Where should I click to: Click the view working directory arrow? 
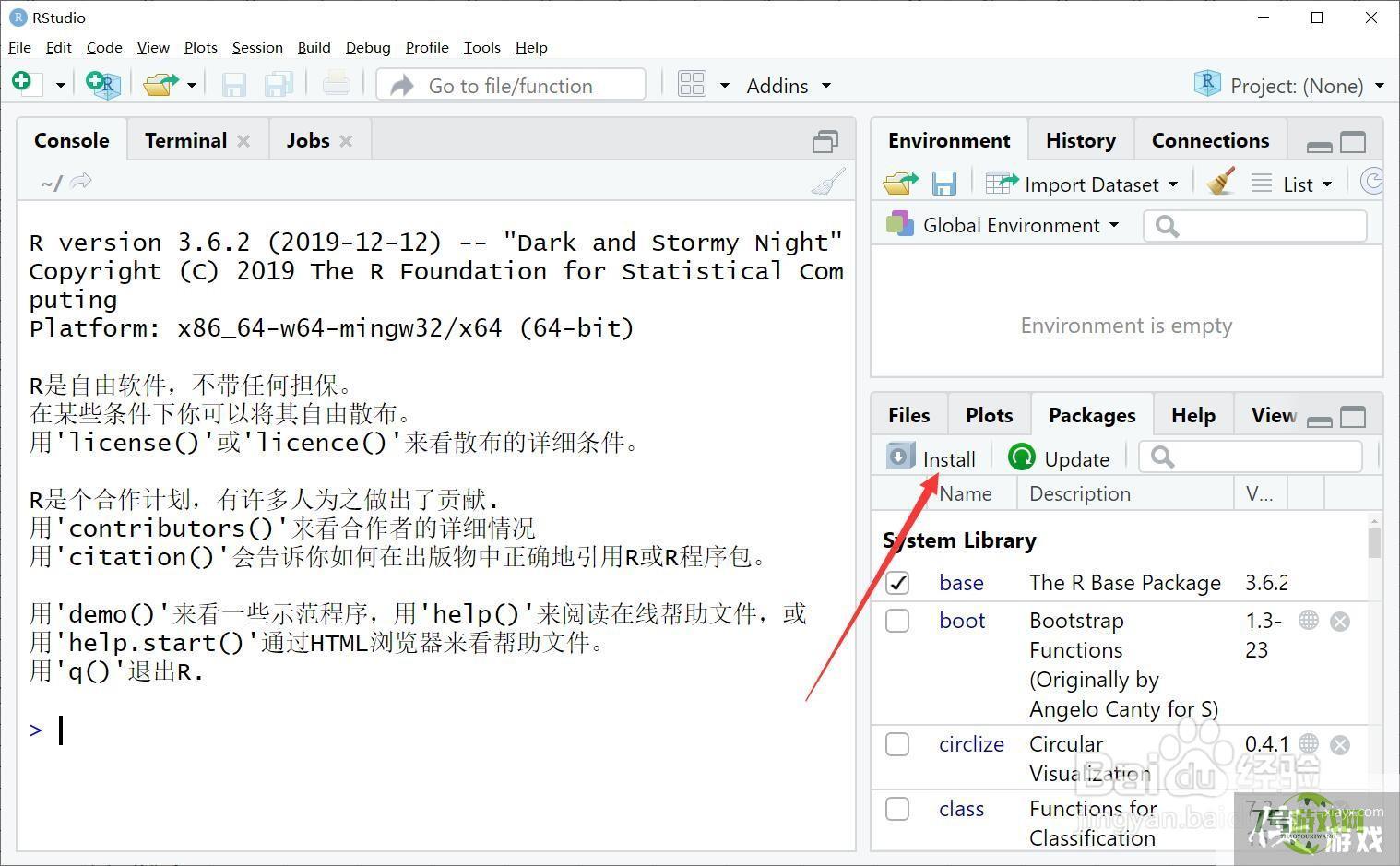click(x=81, y=182)
